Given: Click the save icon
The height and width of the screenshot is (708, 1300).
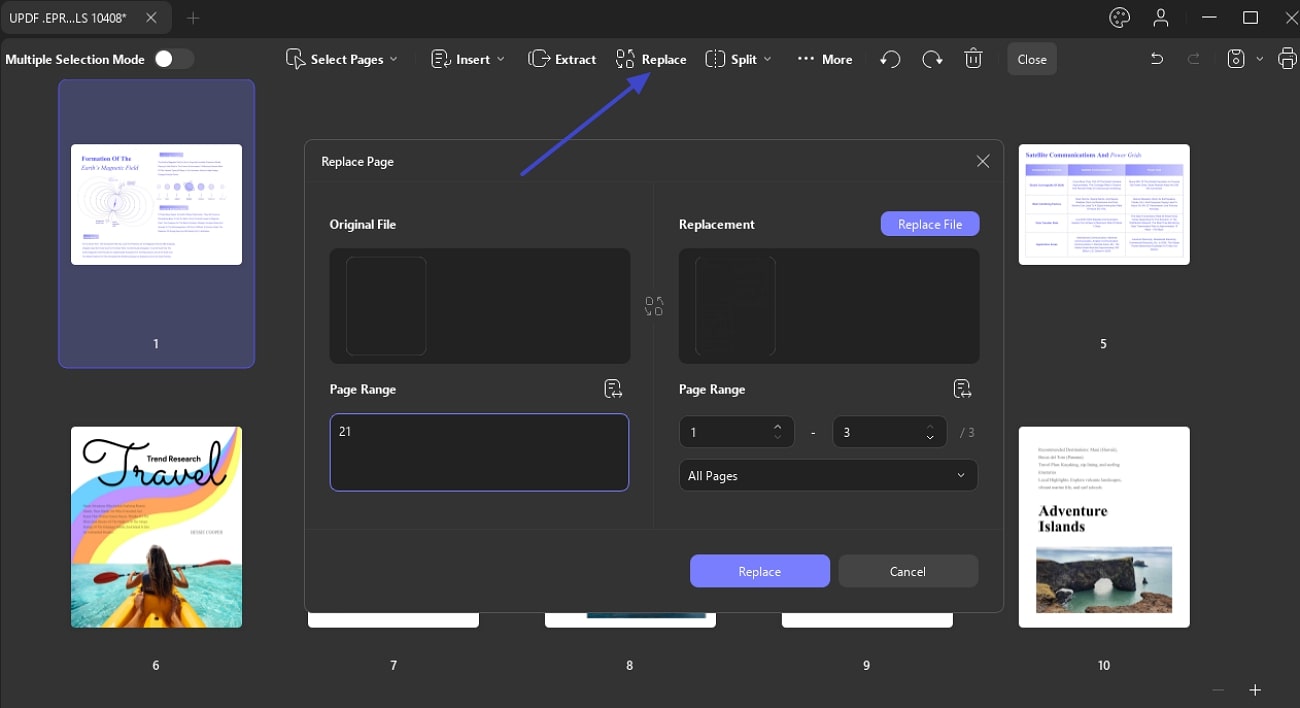Looking at the screenshot, I should click(1236, 59).
